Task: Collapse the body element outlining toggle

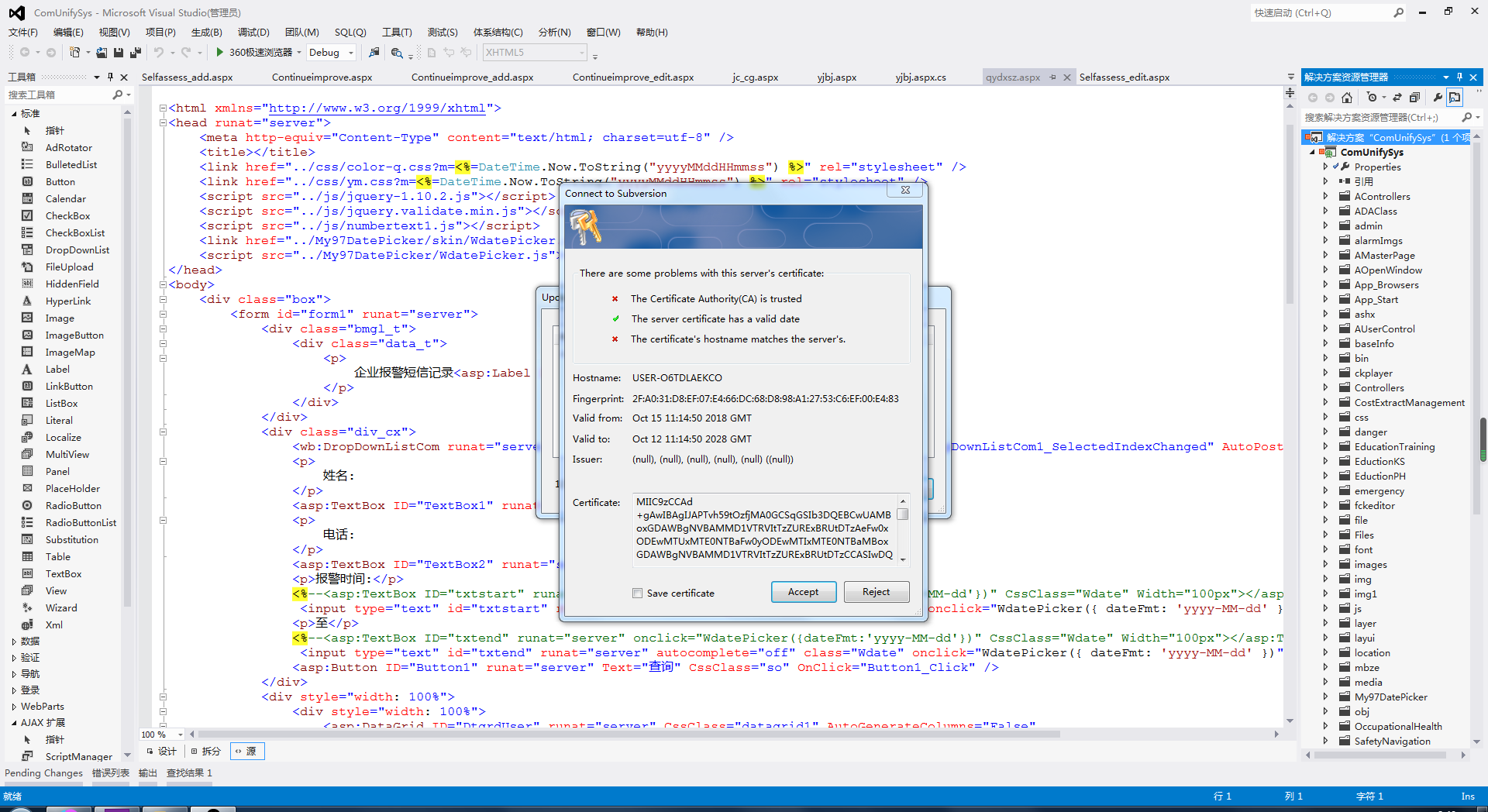Action: point(163,284)
